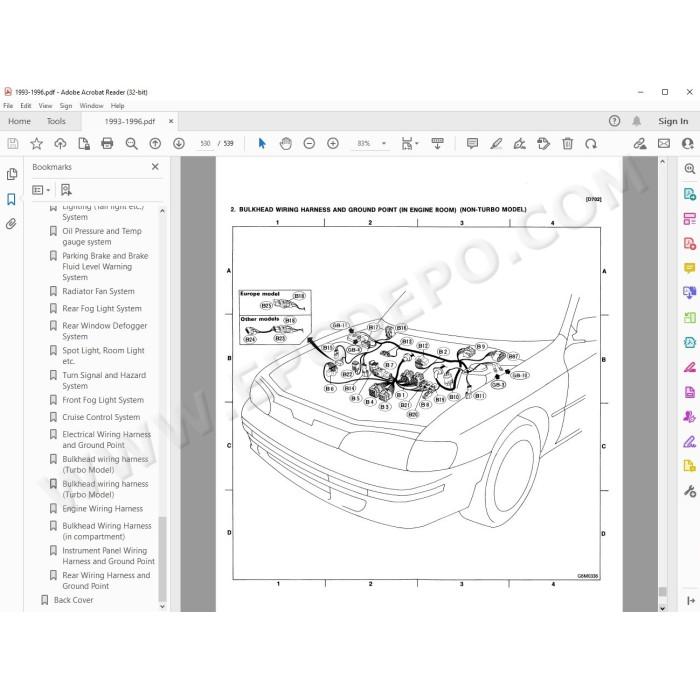700x700 pixels.
Task: Click the Sign In button
Action: tap(673, 121)
